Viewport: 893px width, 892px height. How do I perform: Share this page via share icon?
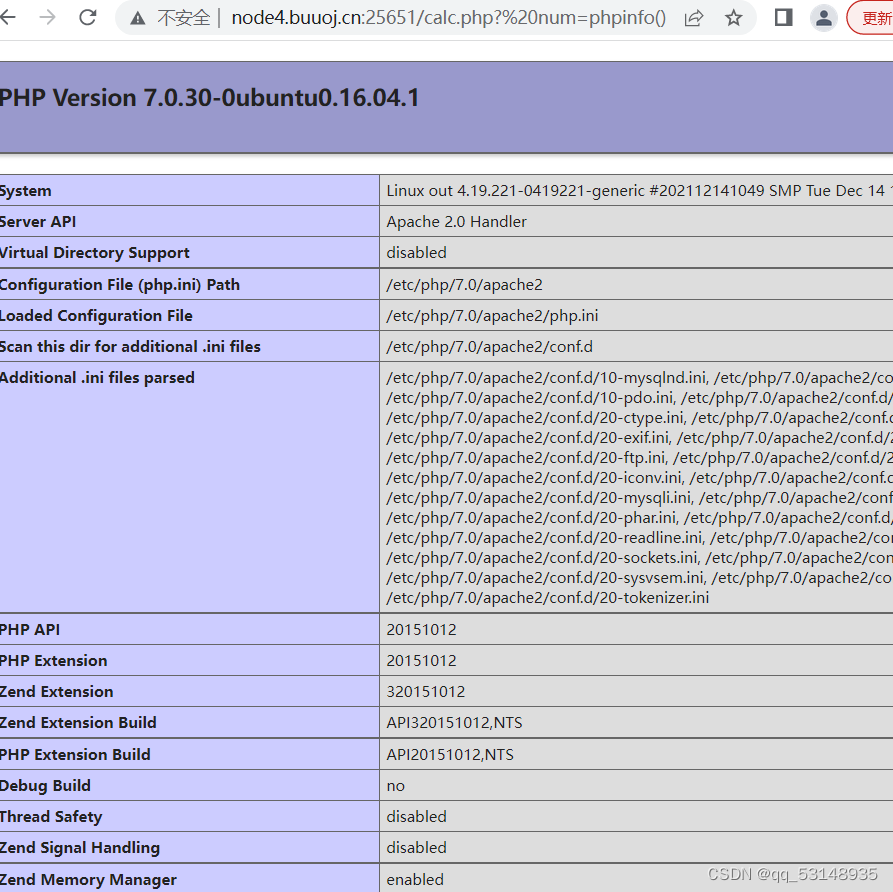(694, 18)
